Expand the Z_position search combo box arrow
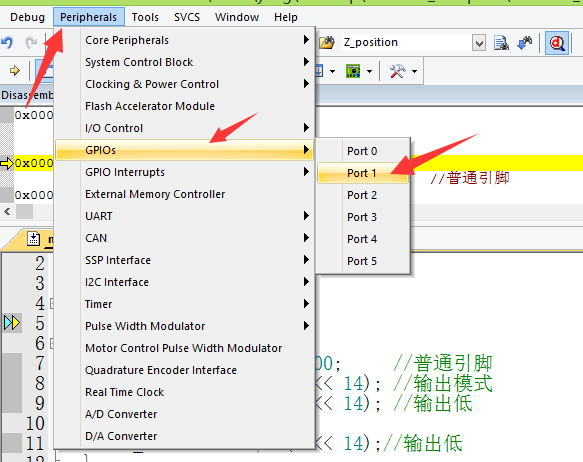Image resolution: width=583 pixels, height=462 pixels. pyautogui.click(x=479, y=43)
